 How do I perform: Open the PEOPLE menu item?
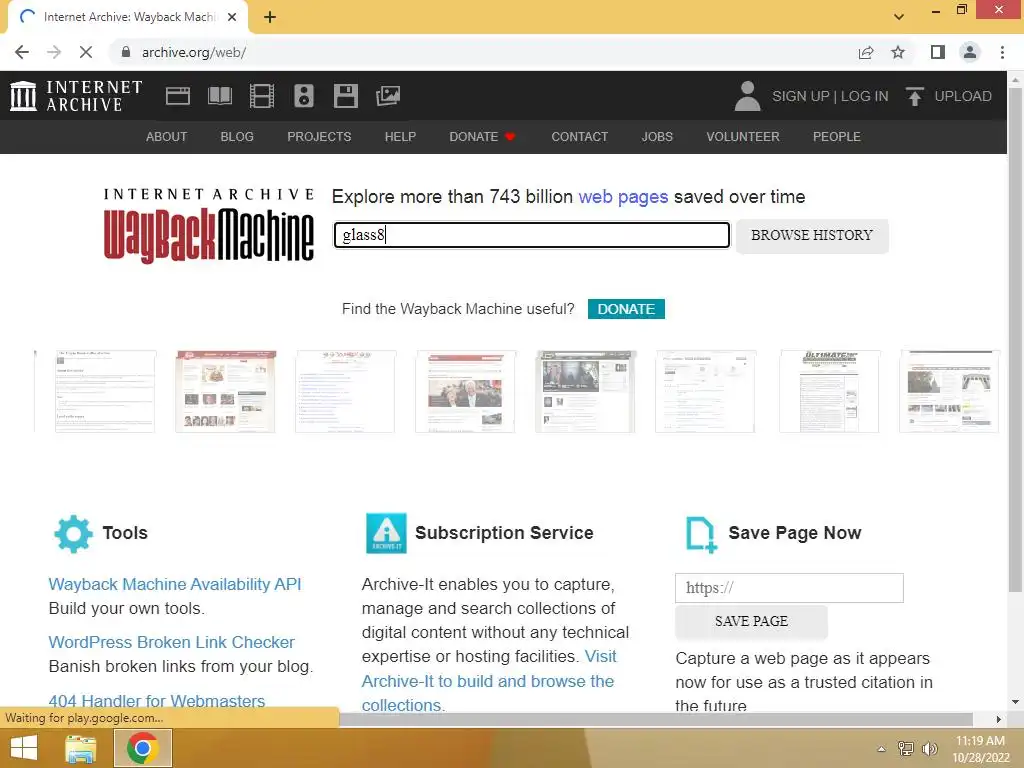(x=837, y=136)
